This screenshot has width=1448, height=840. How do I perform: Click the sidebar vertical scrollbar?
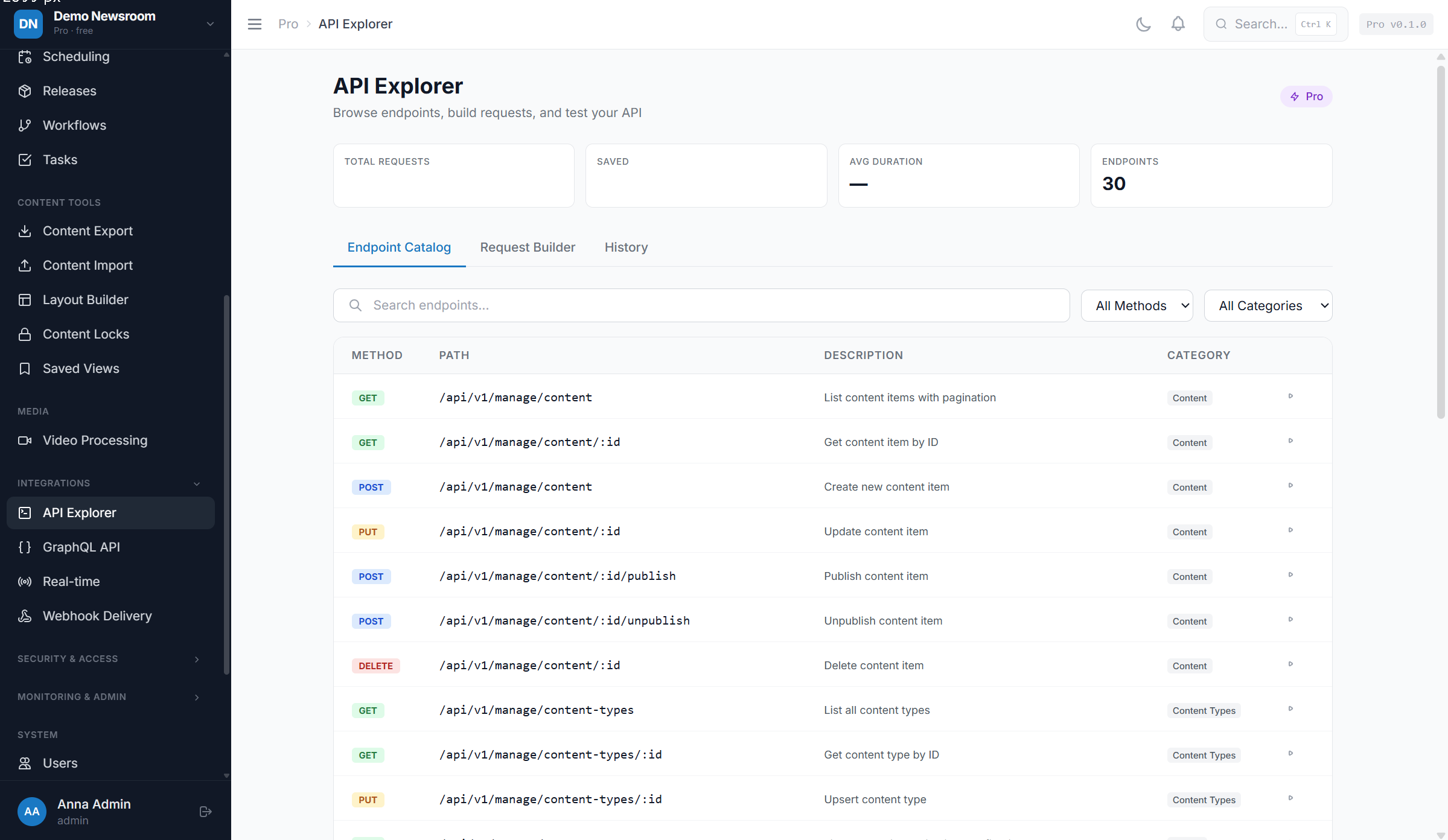click(226, 484)
